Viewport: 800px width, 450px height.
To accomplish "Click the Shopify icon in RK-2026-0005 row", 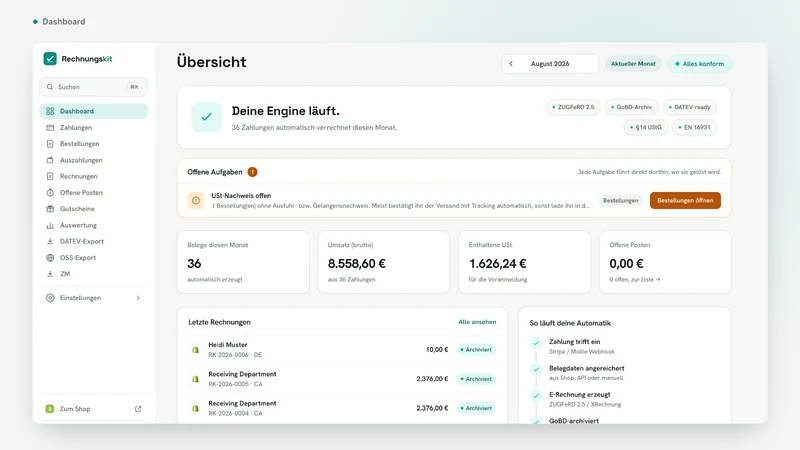I will 195,379.
